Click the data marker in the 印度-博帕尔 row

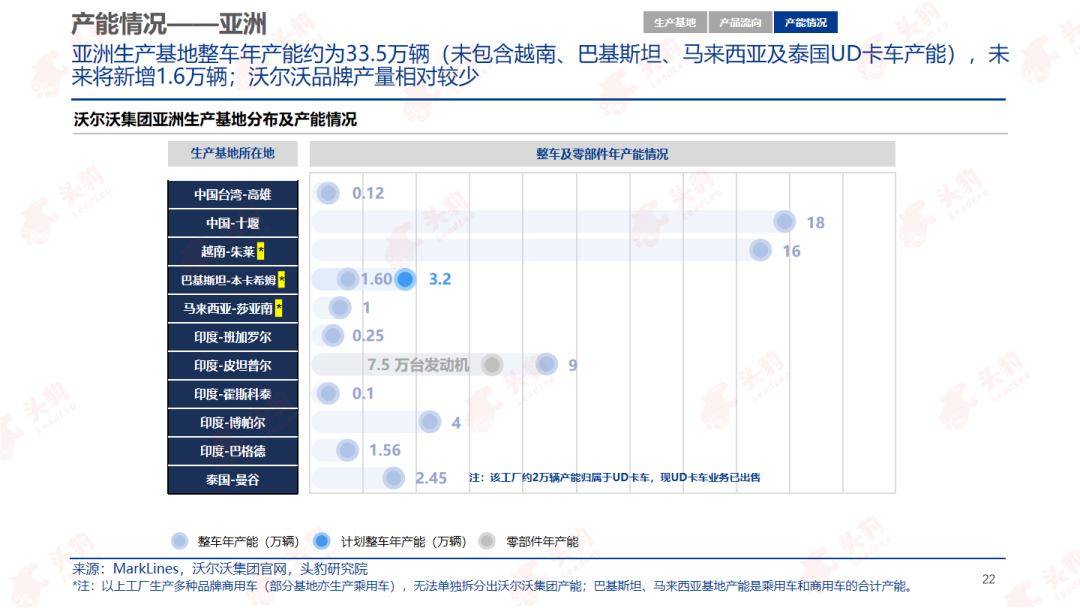click(430, 421)
